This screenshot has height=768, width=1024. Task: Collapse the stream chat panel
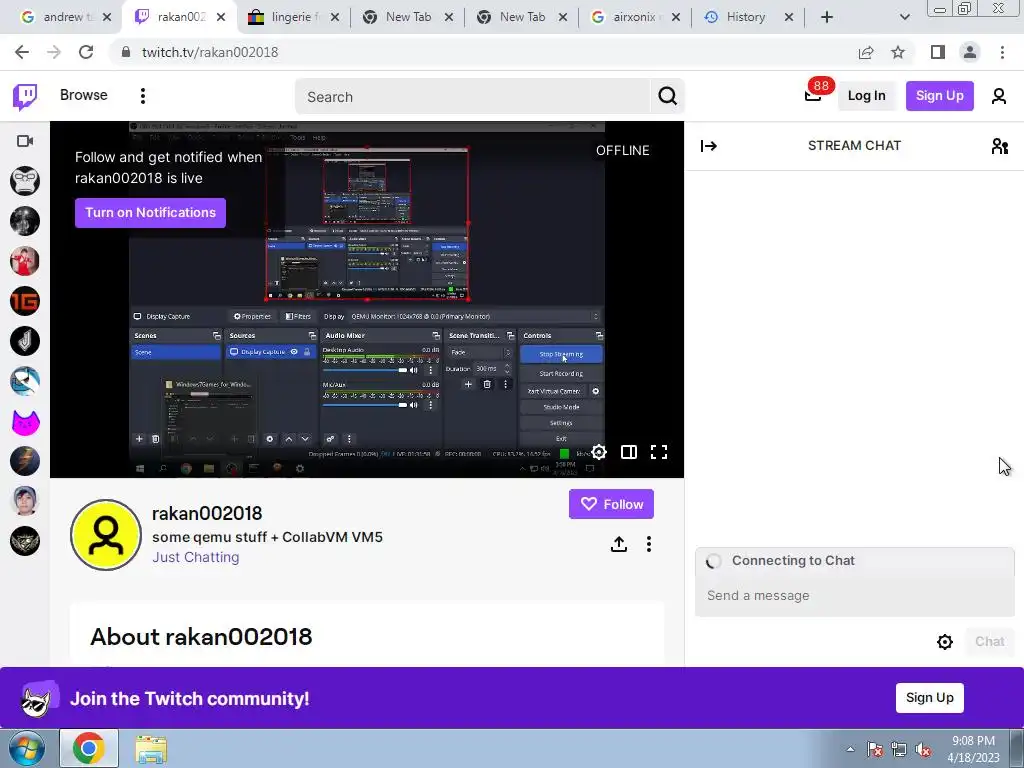[x=709, y=146]
